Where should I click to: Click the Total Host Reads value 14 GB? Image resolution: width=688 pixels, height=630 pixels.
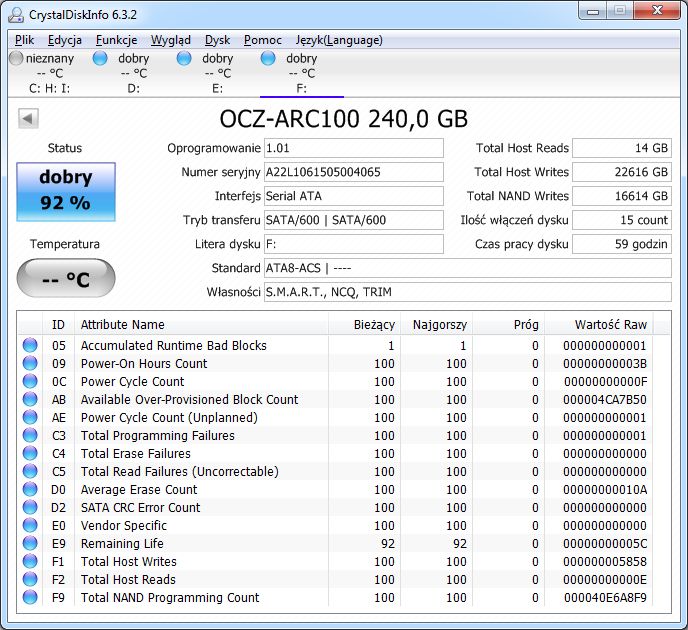click(x=622, y=148)
